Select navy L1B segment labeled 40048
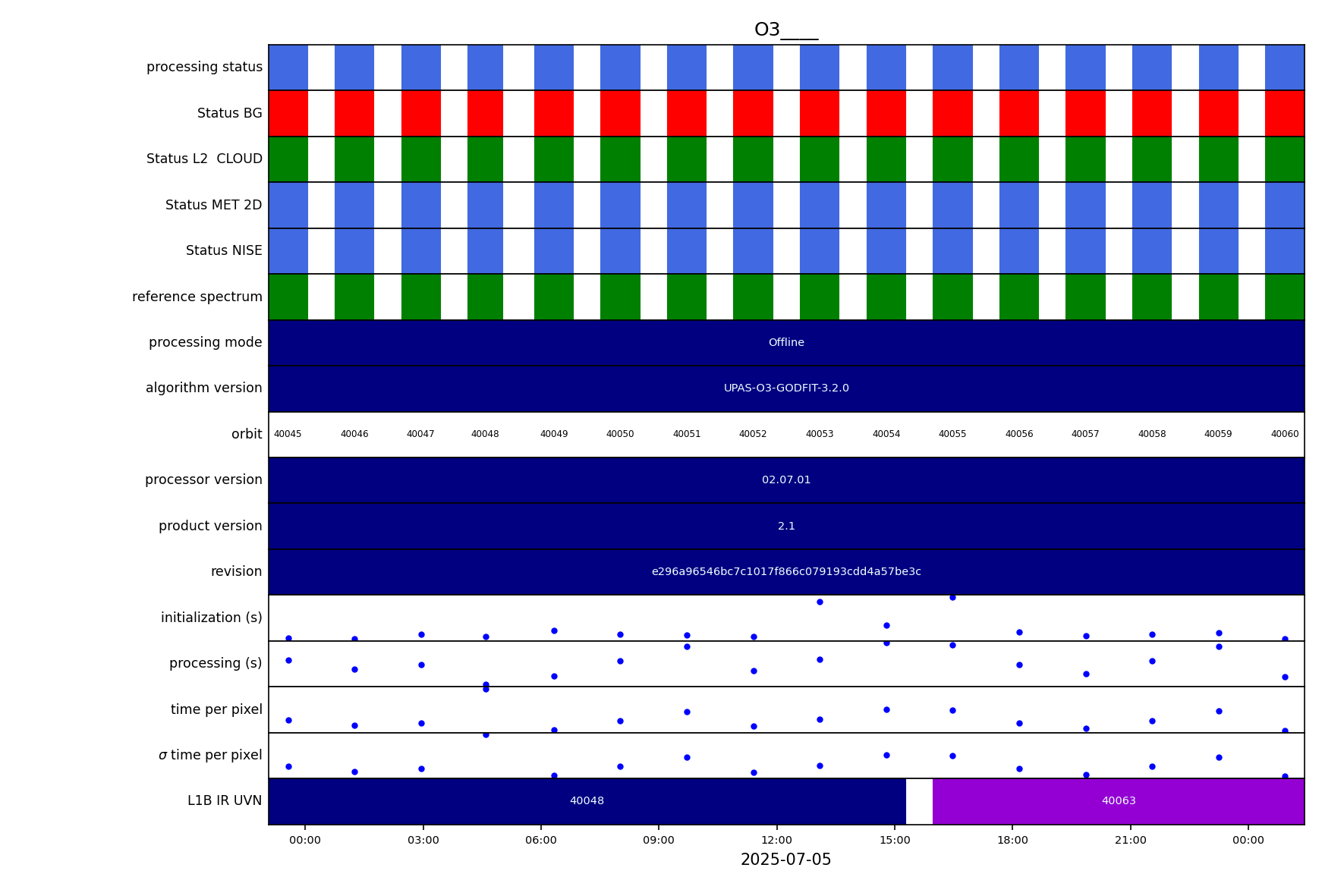Screen dimensions: 1344x896 (587, 801)
